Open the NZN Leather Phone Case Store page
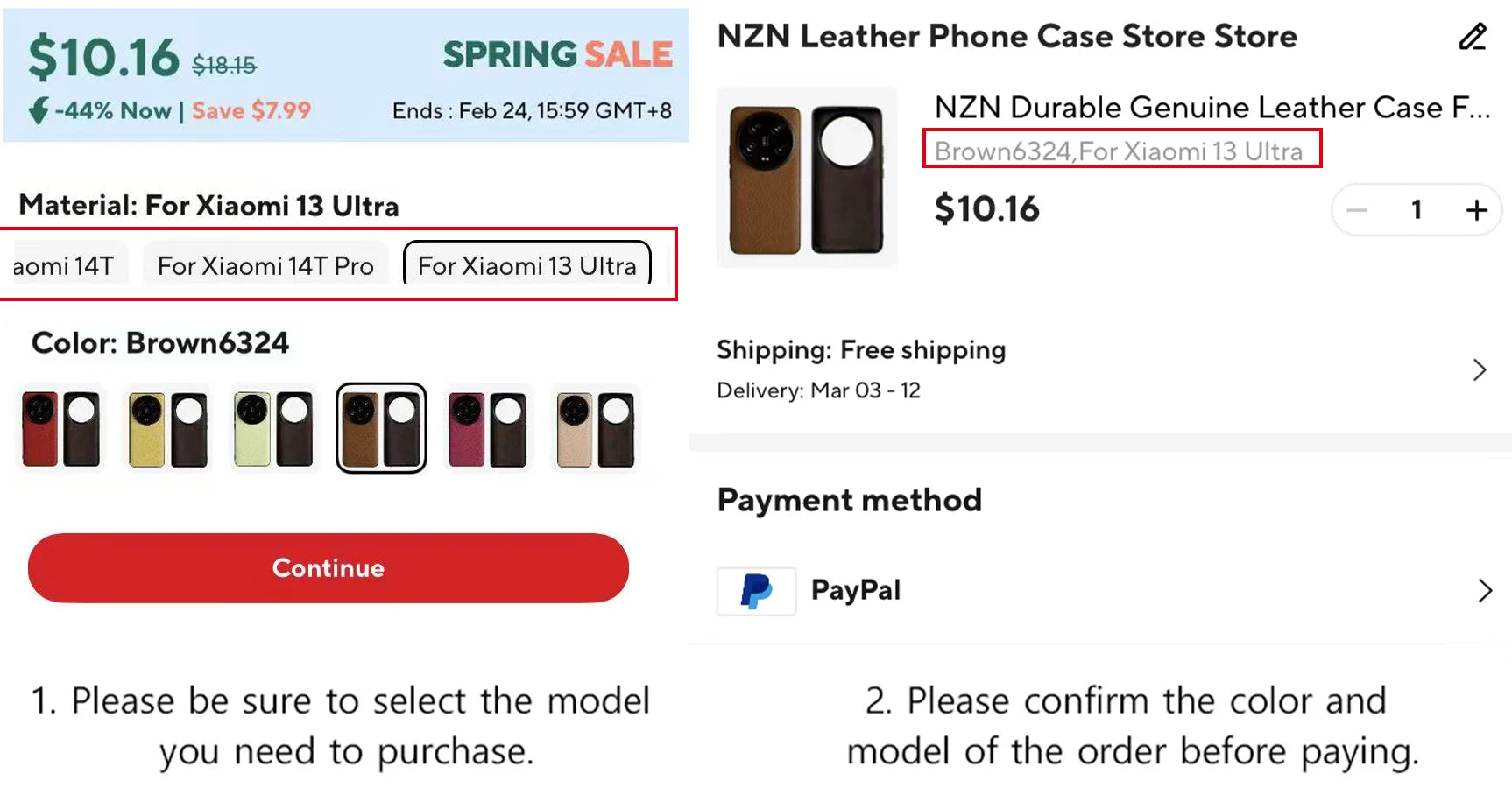The image size is (1512, 795). 1006,37
